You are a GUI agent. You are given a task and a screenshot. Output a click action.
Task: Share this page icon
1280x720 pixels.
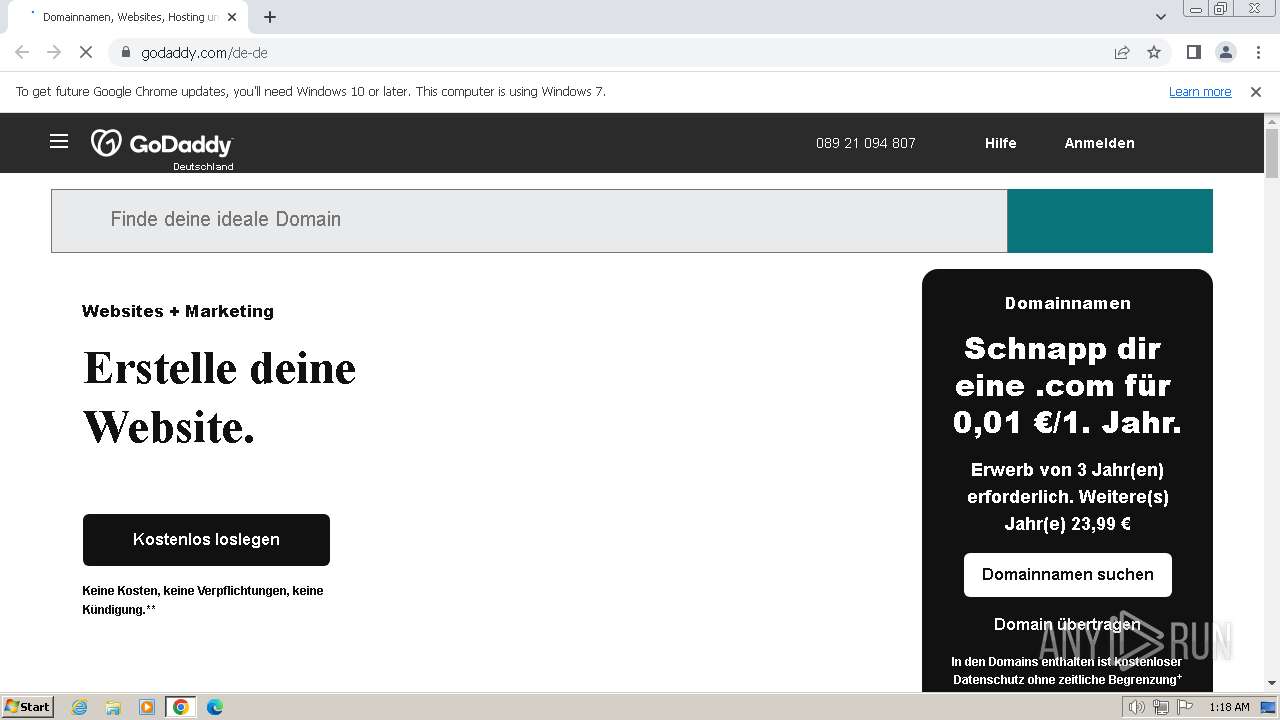(x=1122, y=52)
